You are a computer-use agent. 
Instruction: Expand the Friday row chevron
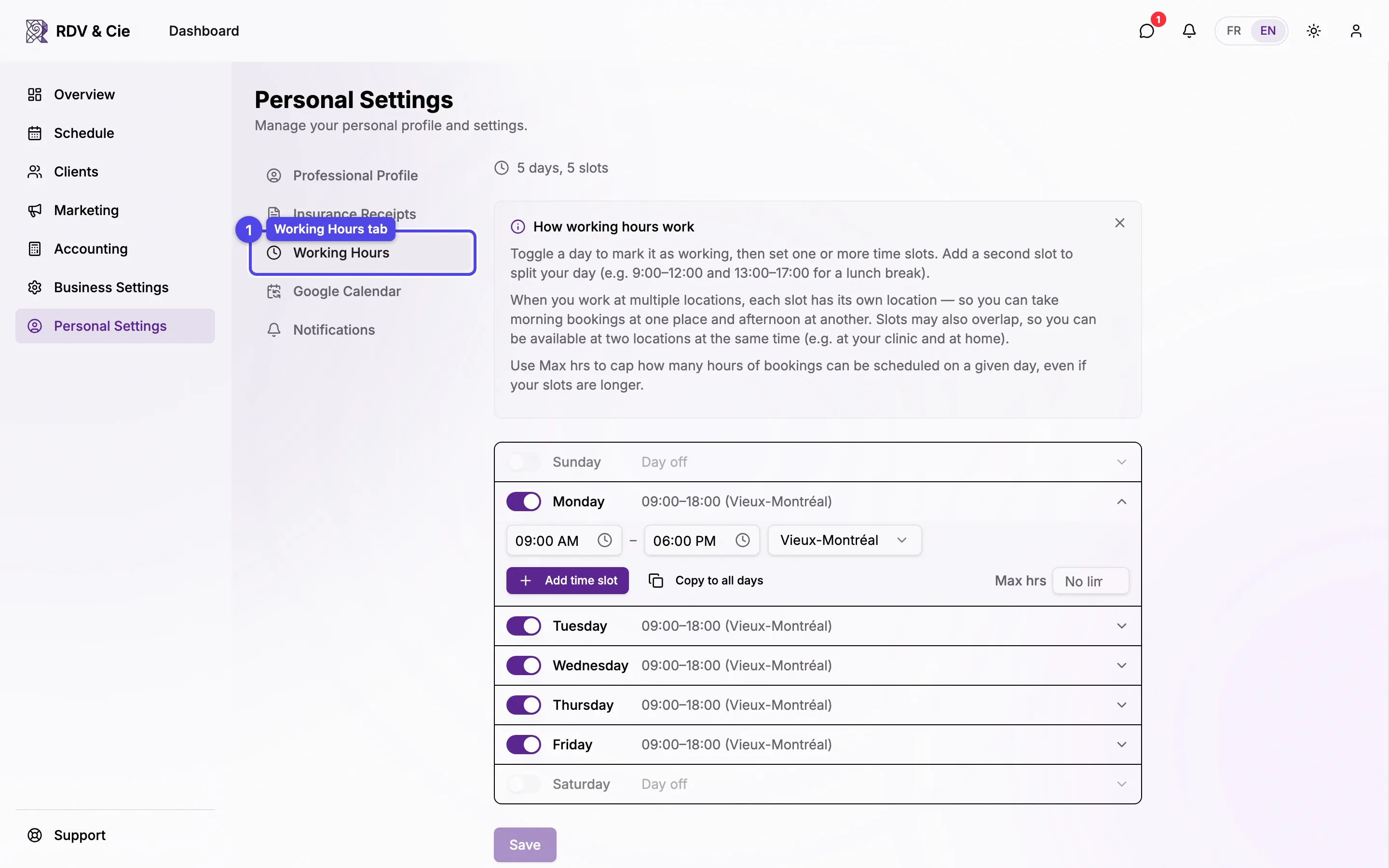[1121, 745]
